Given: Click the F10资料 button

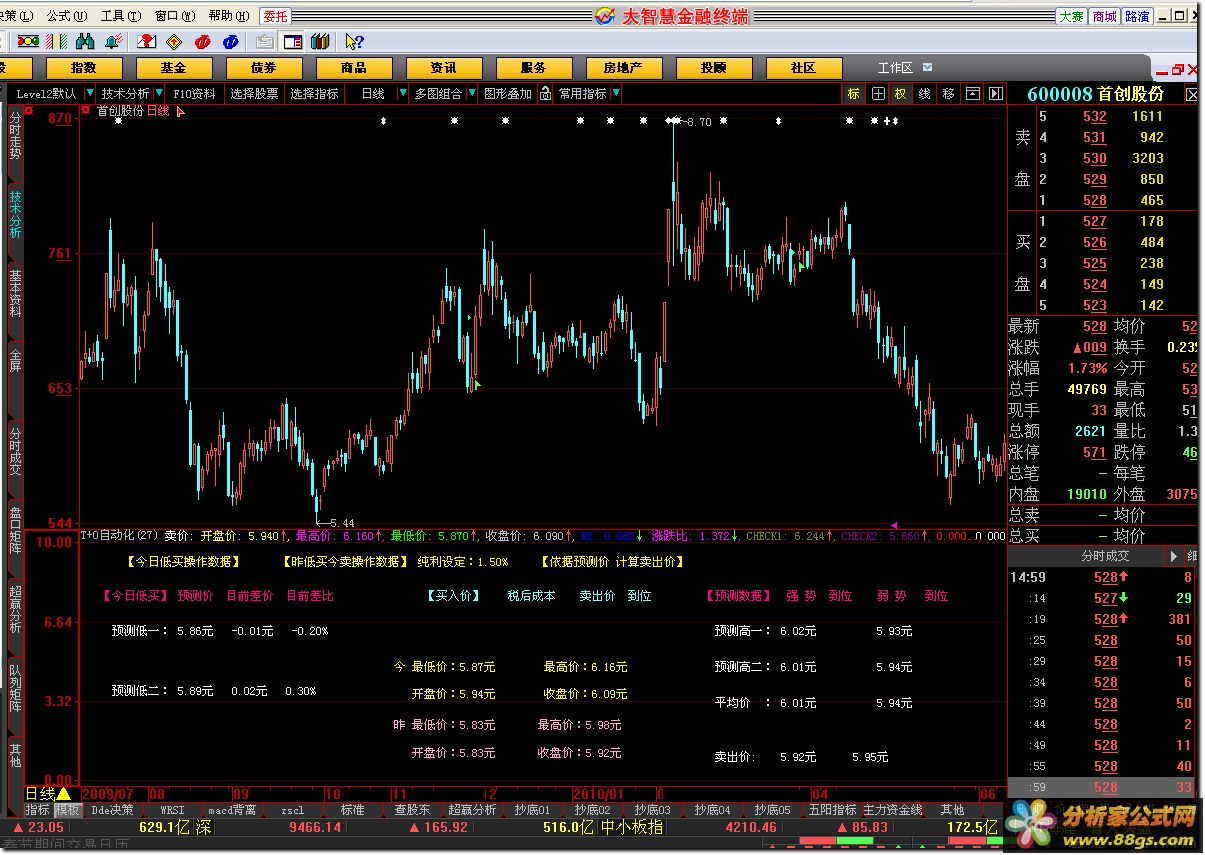Looking at the screenshot, I should (x=194, y=94).
